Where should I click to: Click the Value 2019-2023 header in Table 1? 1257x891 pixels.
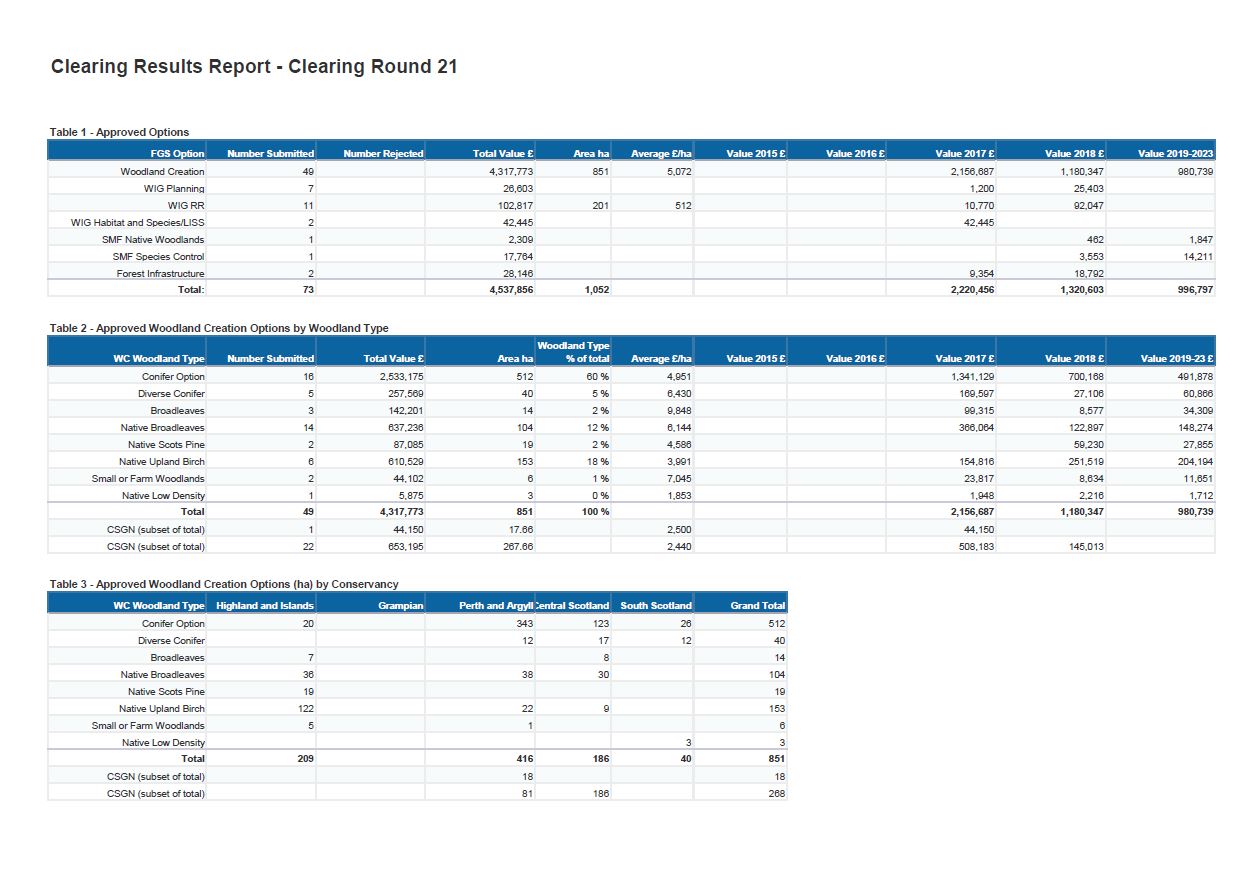(1175, 154)
